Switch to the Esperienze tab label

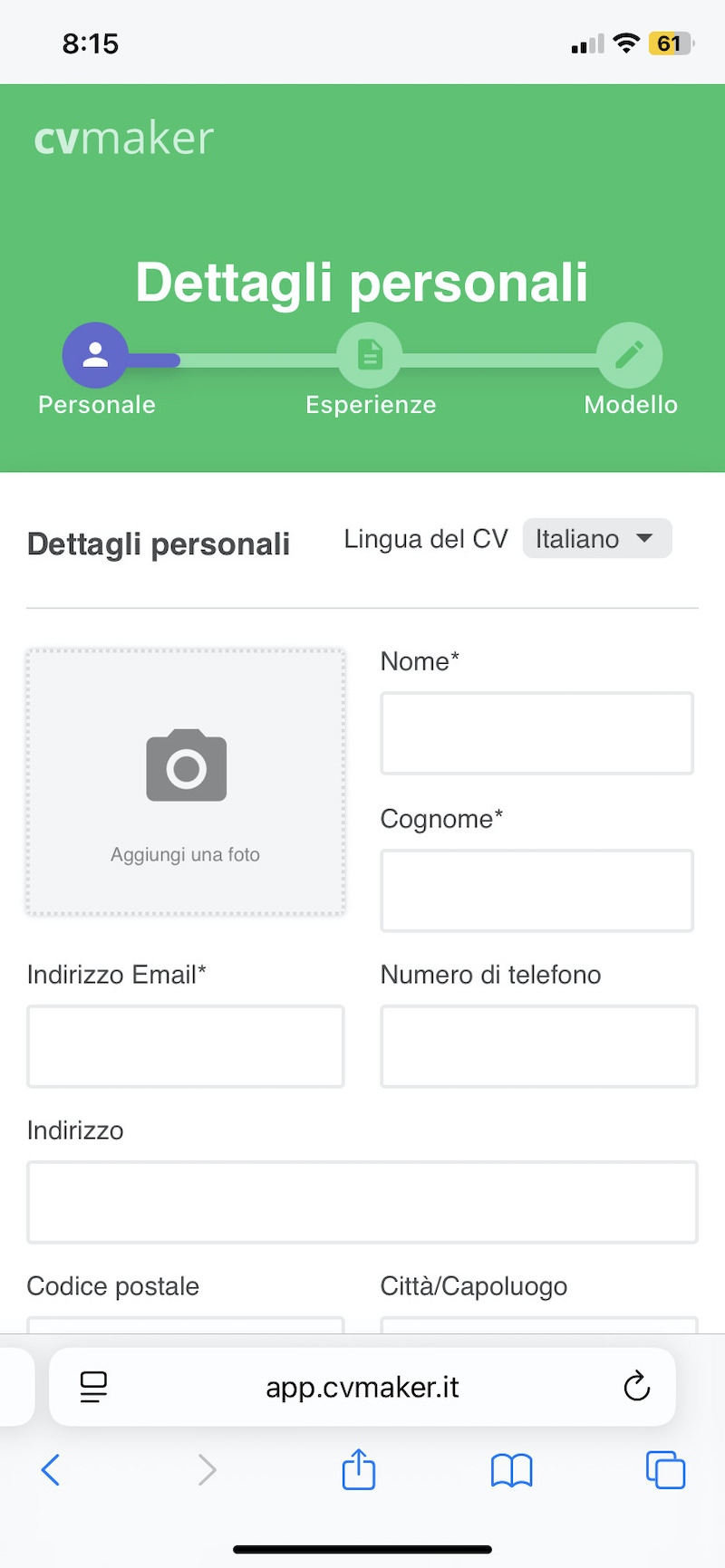370,404
